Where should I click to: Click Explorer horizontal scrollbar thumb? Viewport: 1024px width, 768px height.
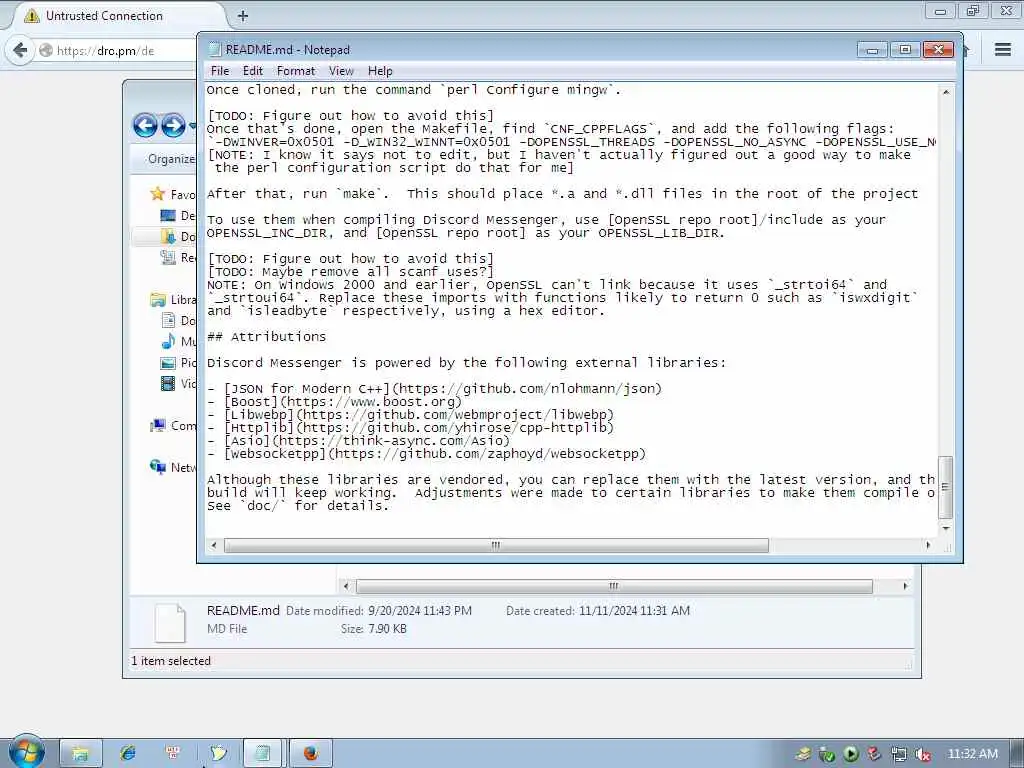click(x=615, y=586)
